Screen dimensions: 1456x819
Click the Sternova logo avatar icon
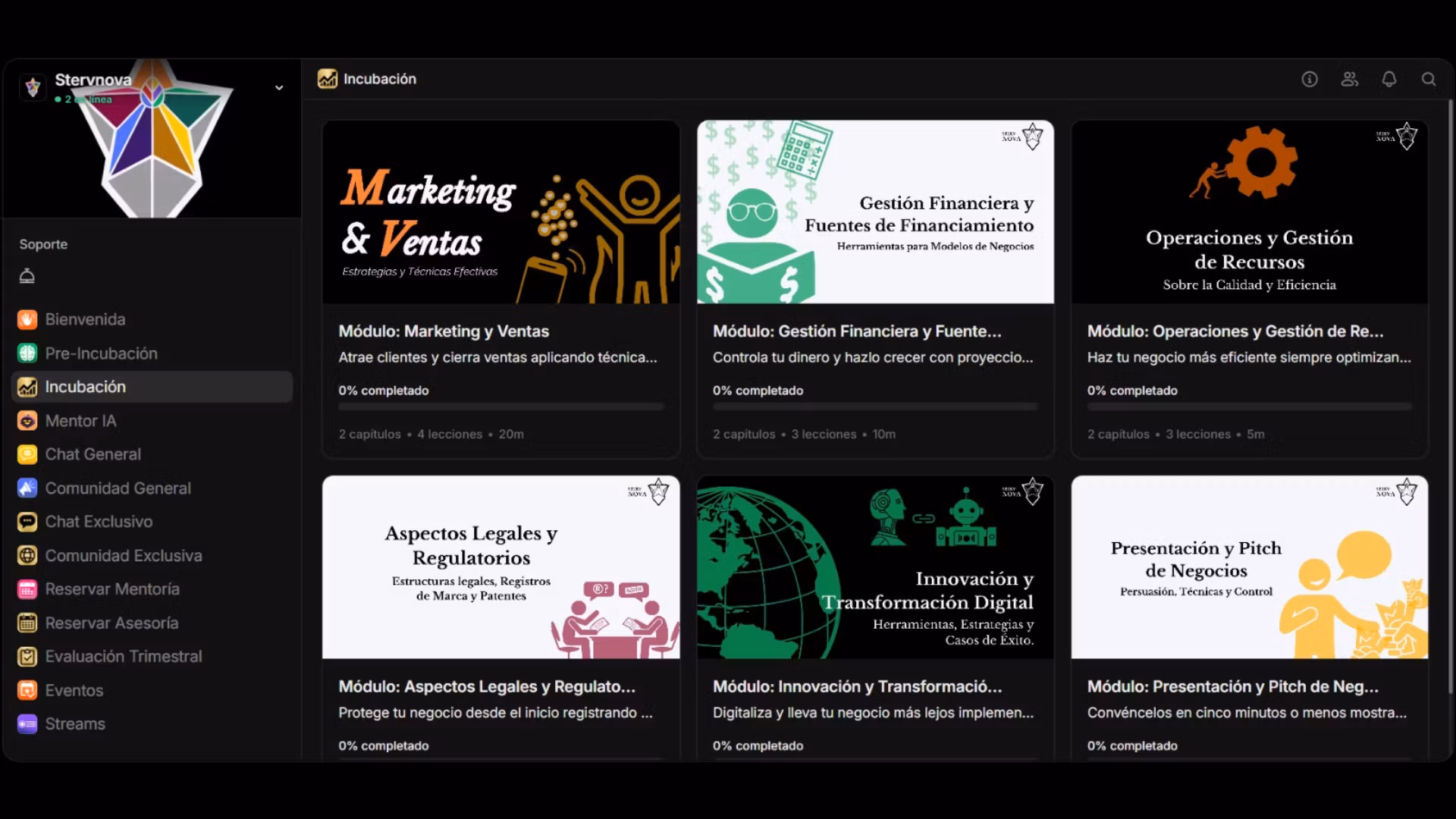pyautogui.click(x=33, y=87)
